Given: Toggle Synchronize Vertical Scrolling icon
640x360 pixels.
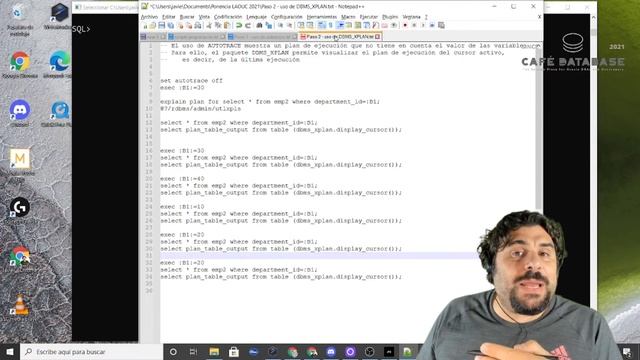Looking at the screenshot, I should coord(301,25).
